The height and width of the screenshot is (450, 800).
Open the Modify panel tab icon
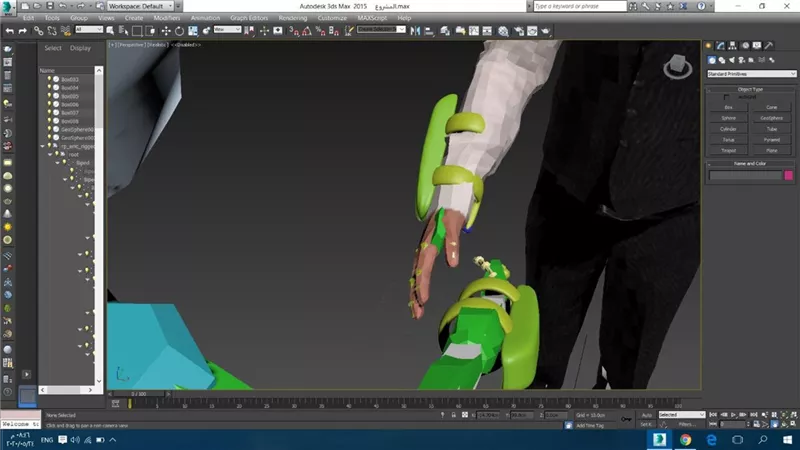pyautogui.click(x=720, y=45)
